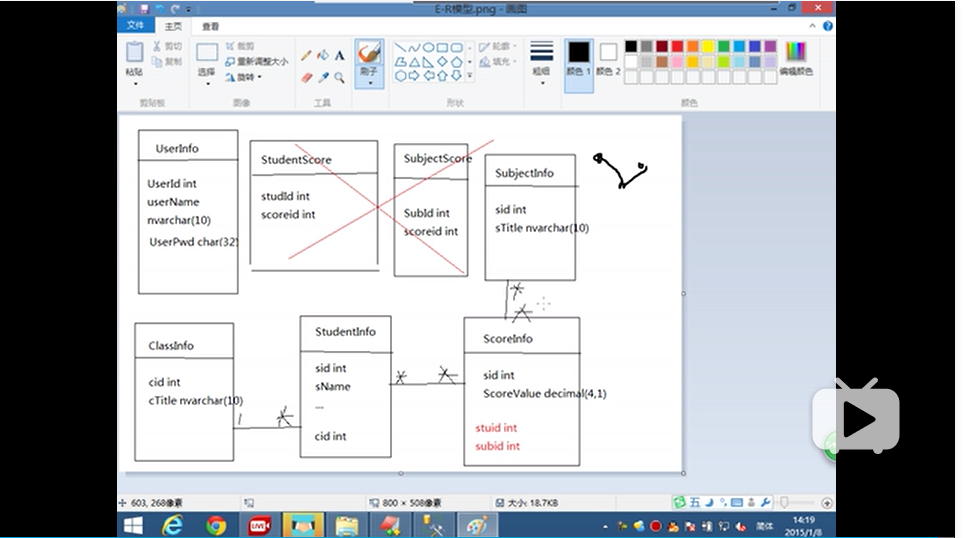
Task: Open the Rotate (旋转) dropdown
Action: [244, 78]
